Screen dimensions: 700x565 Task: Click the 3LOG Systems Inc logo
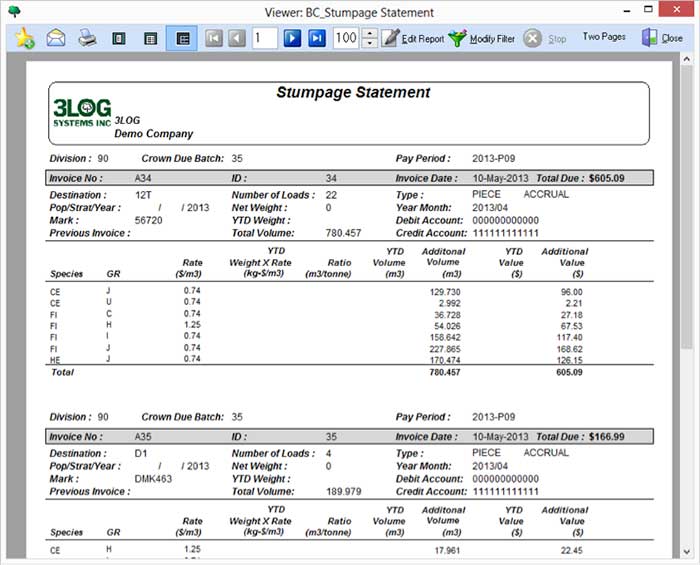(x=82, y=112)
